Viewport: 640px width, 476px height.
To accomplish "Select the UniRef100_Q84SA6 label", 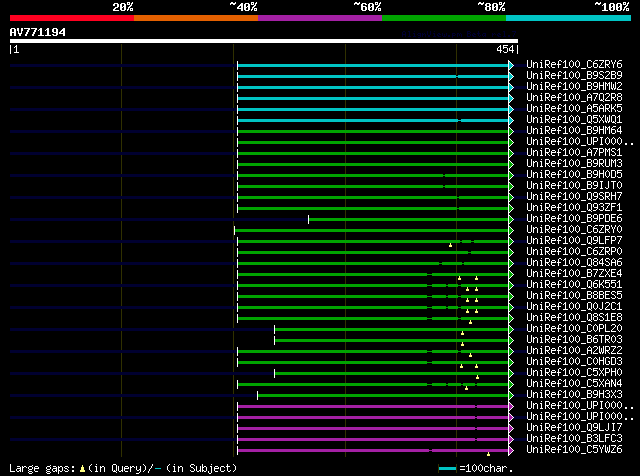I will coord(574,263).
